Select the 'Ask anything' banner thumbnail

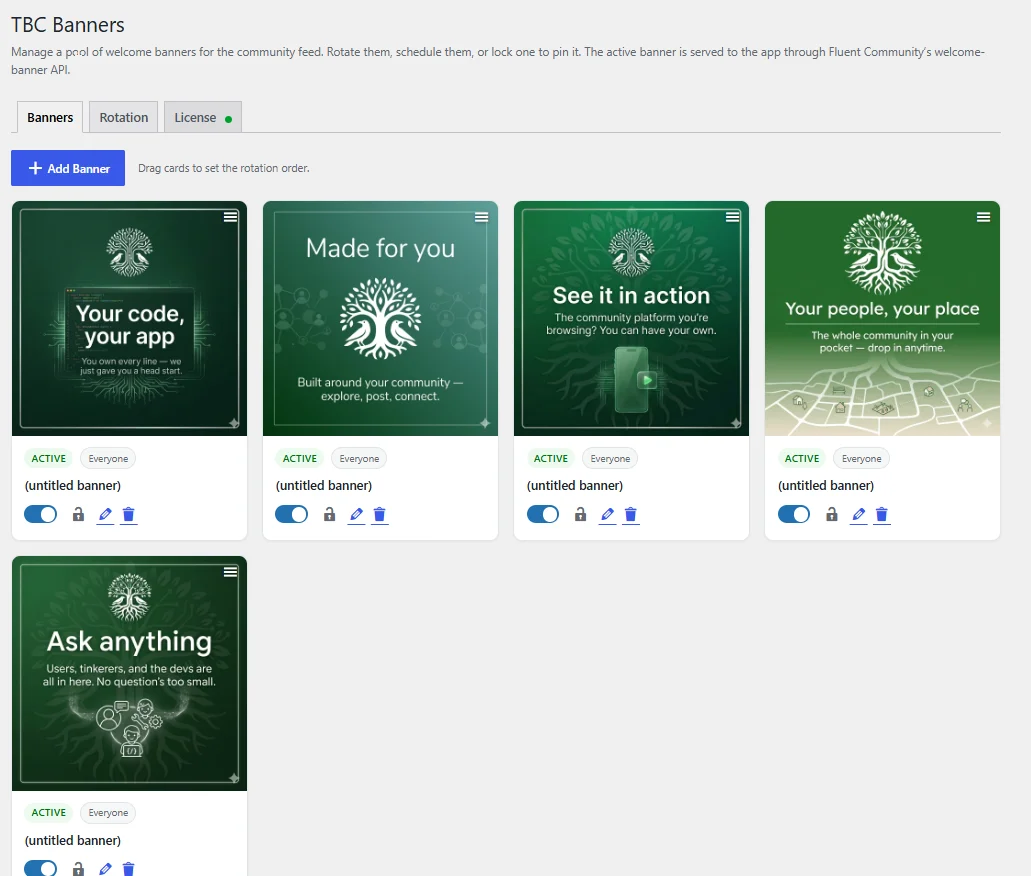130,673
